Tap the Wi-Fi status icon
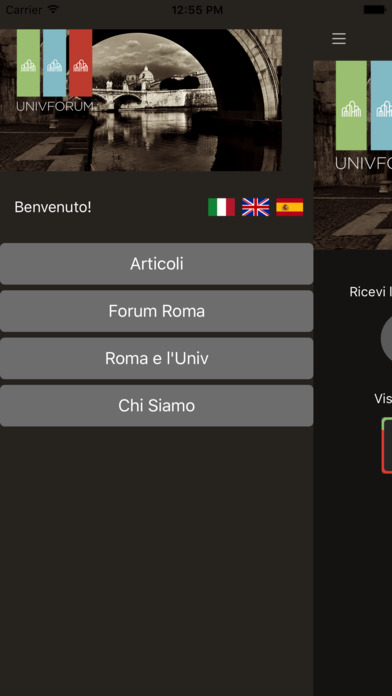Screen dimensions: 392x696 coord(53,9)
